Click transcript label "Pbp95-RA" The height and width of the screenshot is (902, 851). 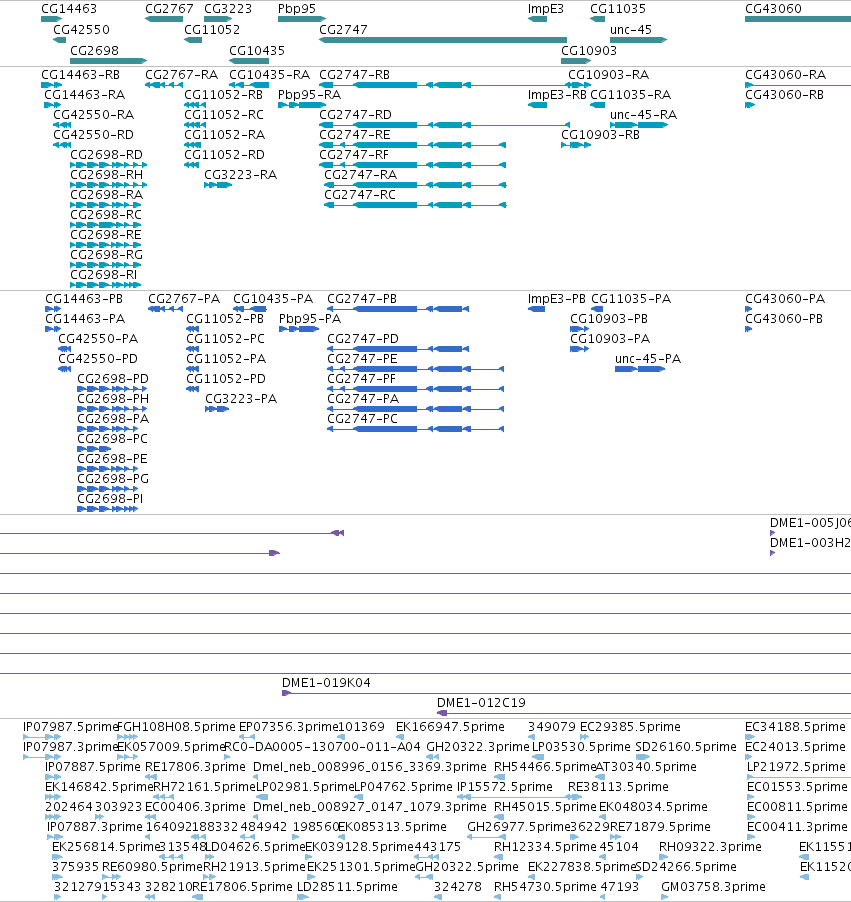[310, 94]
